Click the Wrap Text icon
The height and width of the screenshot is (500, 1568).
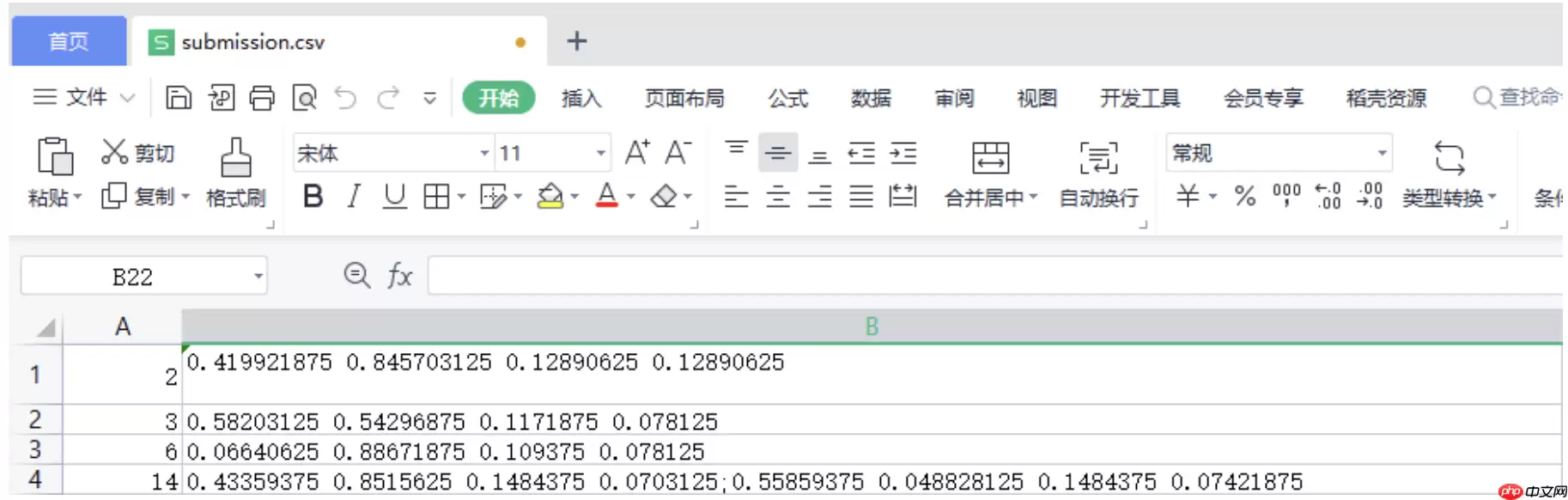point(1098,158)
